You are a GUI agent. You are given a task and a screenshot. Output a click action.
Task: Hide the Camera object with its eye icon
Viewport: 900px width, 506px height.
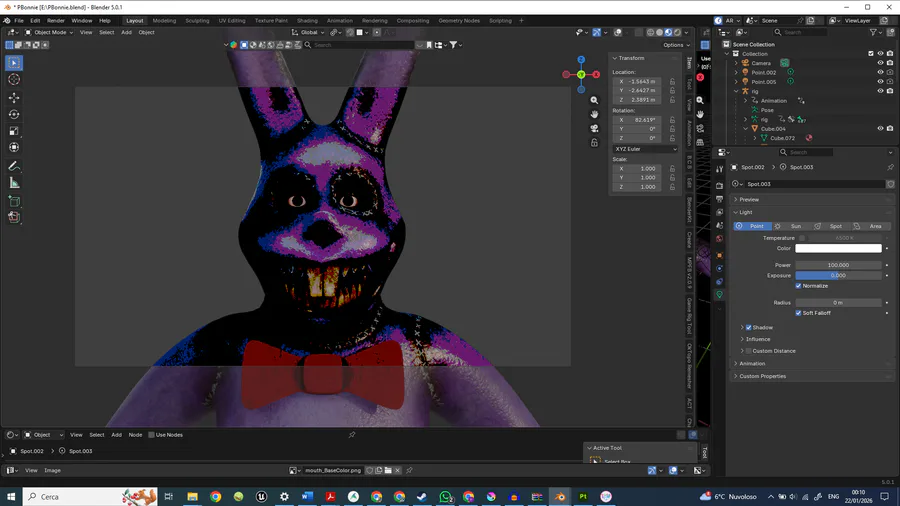click(880, 63)
